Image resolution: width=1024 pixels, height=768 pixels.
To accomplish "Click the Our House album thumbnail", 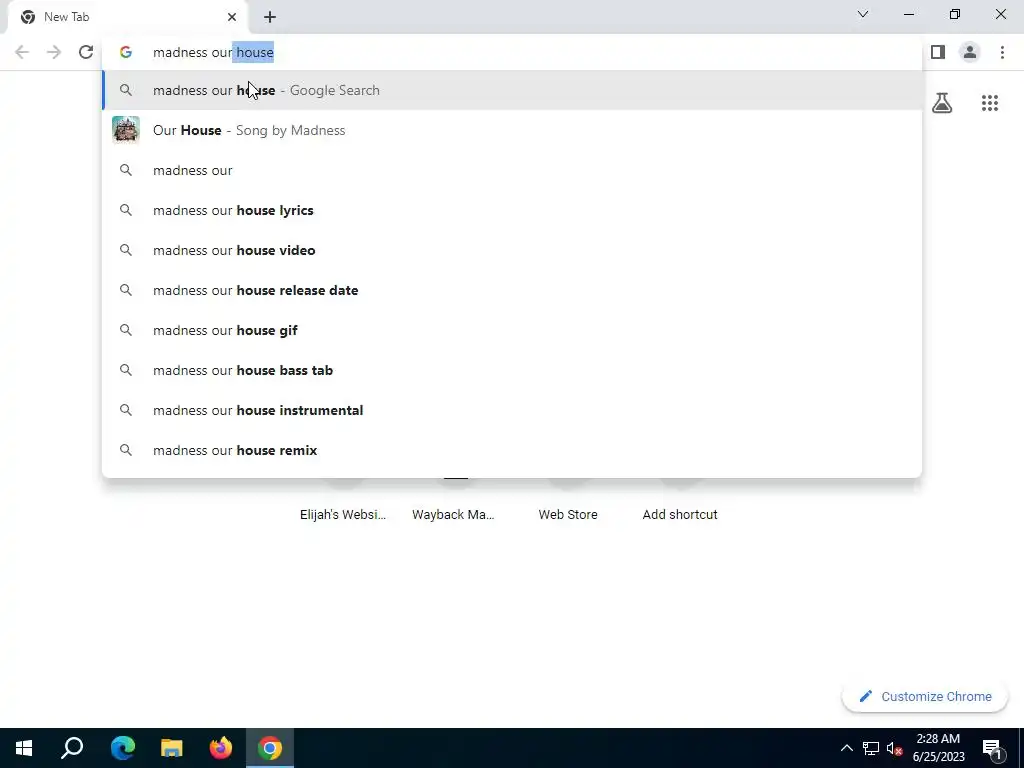I will 126,130.
